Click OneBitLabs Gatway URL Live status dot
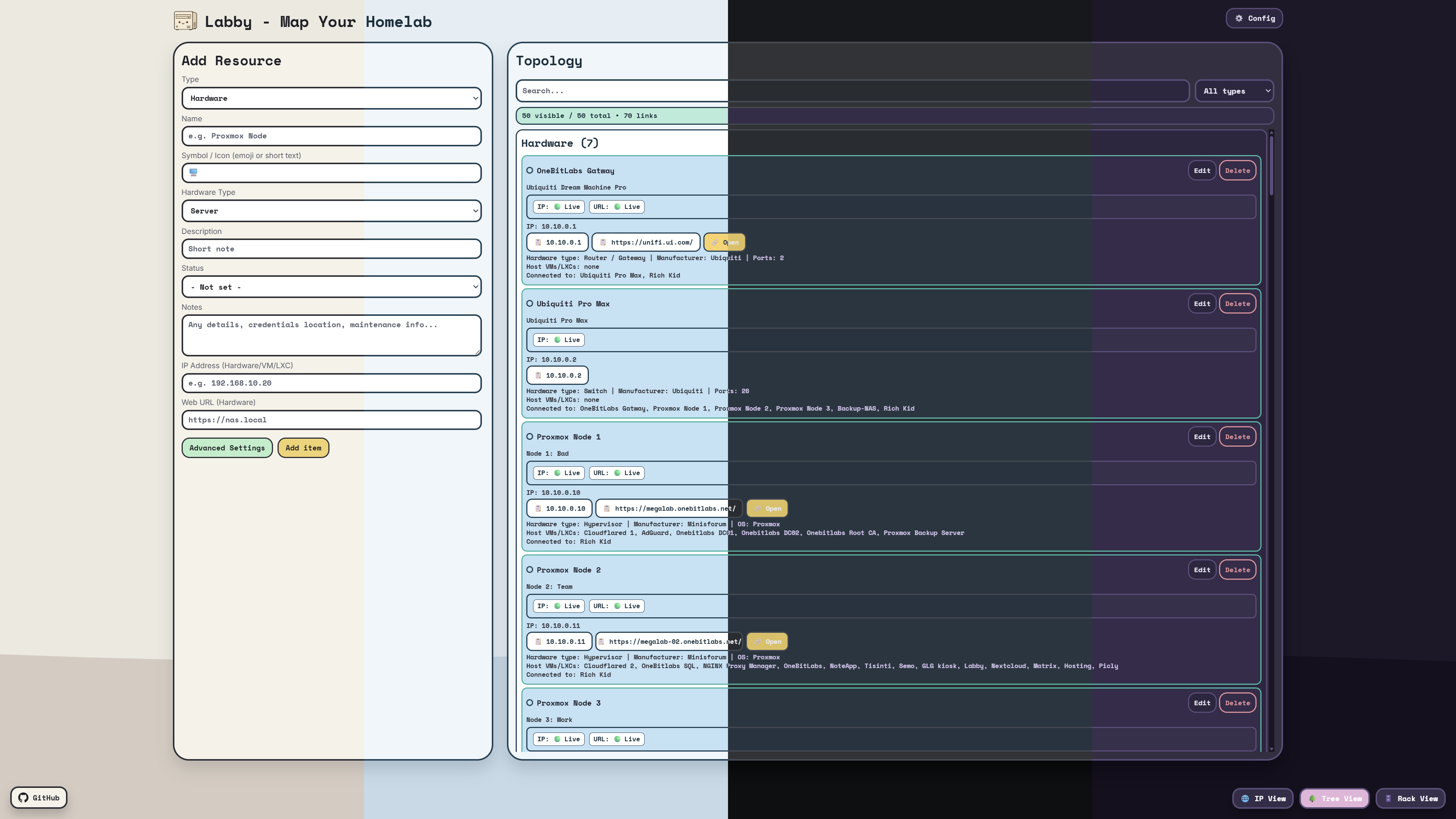Image resolution: width=1456 pixels, height=819 pixels. point(617,207)
